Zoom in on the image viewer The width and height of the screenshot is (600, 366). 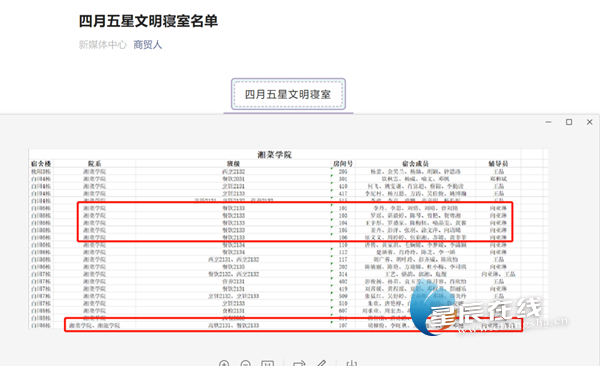pyautogui.click(x=224, y=364)
